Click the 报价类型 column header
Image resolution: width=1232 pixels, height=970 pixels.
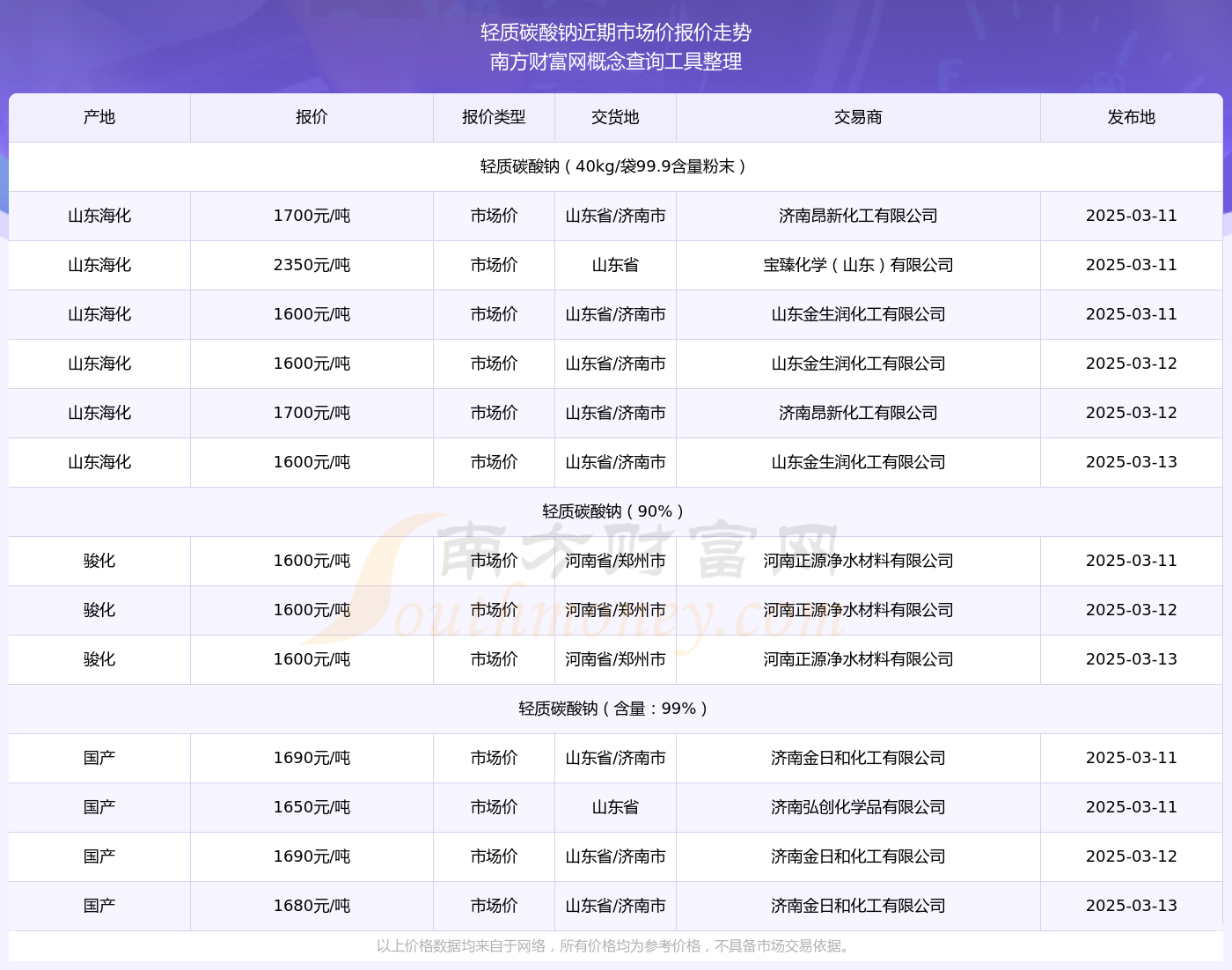pyautogui.click(x=494, y=117)
